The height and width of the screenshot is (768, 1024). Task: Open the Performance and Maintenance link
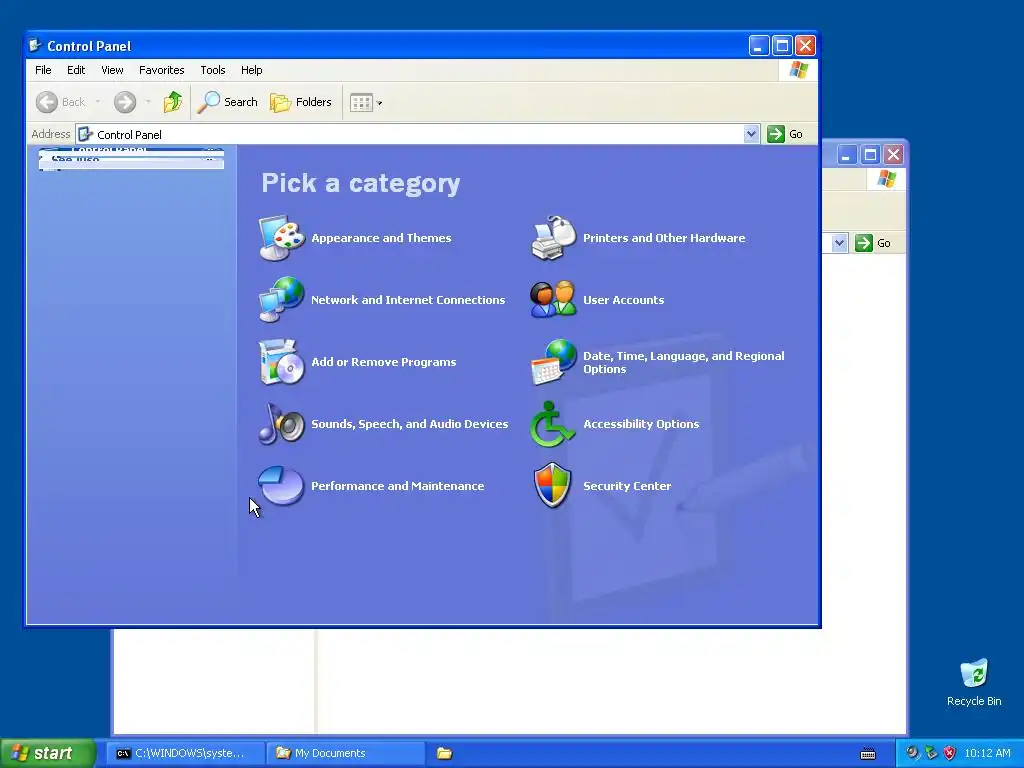click(398, 486)
